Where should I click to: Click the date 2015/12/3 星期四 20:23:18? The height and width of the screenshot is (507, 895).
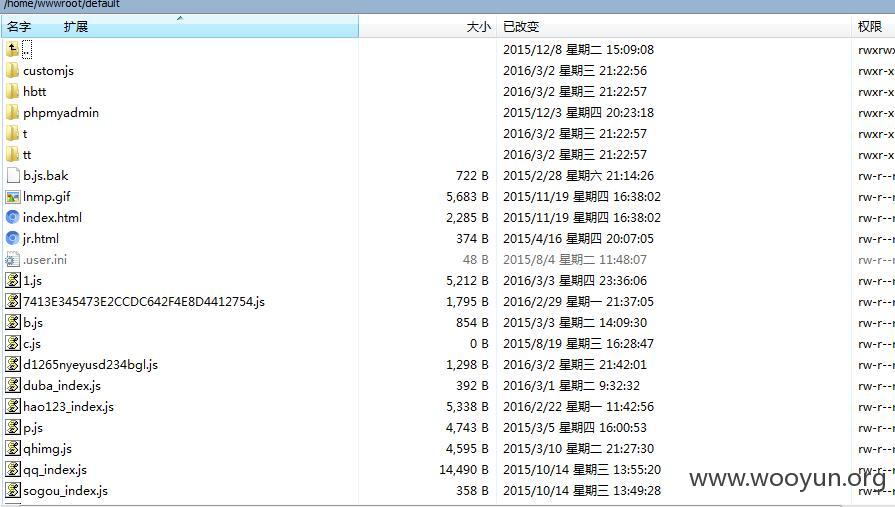pyautogui.click(x=578, y=112)
